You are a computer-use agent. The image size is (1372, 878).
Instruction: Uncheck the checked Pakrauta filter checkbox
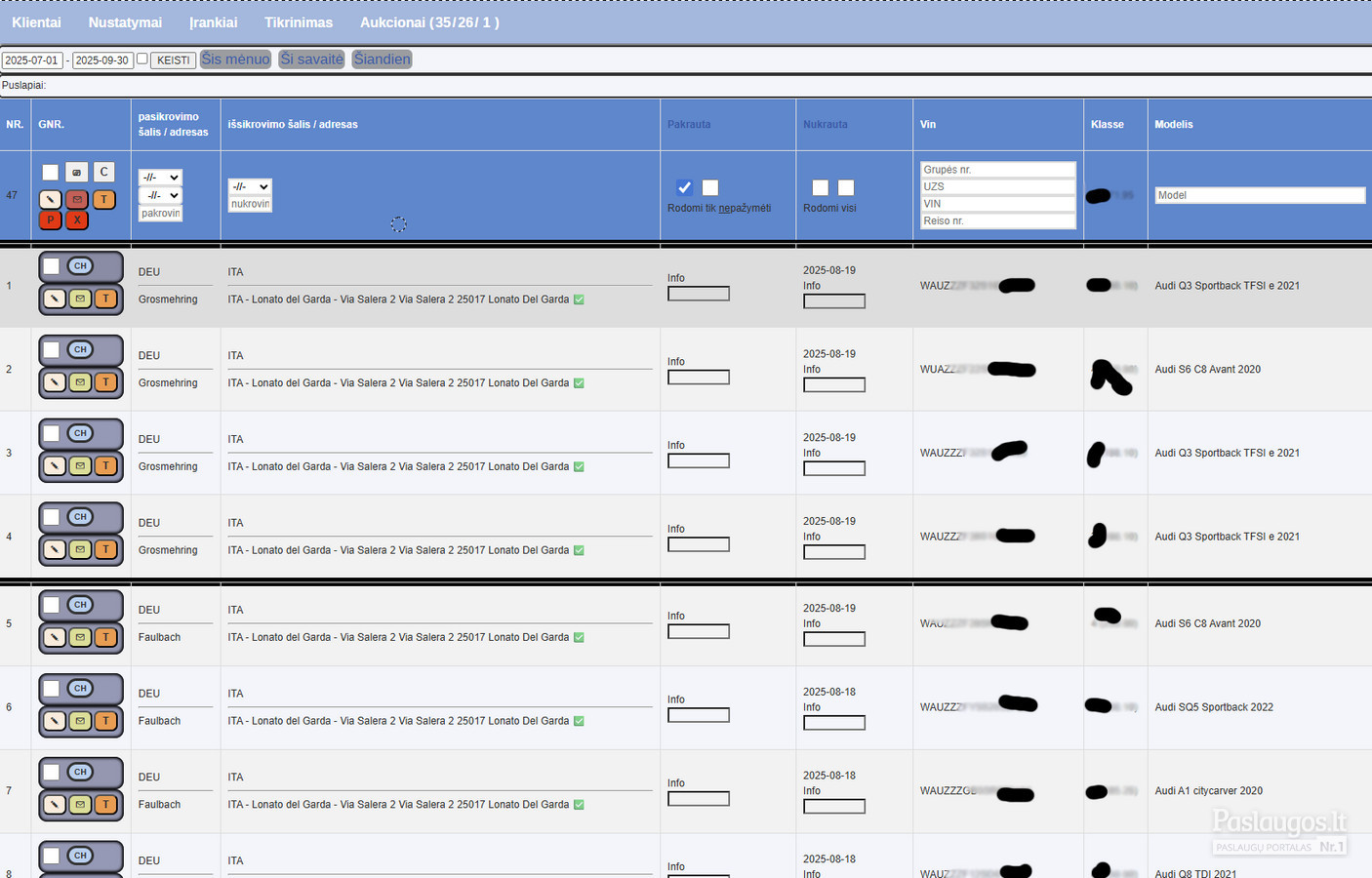click(684, 187)
